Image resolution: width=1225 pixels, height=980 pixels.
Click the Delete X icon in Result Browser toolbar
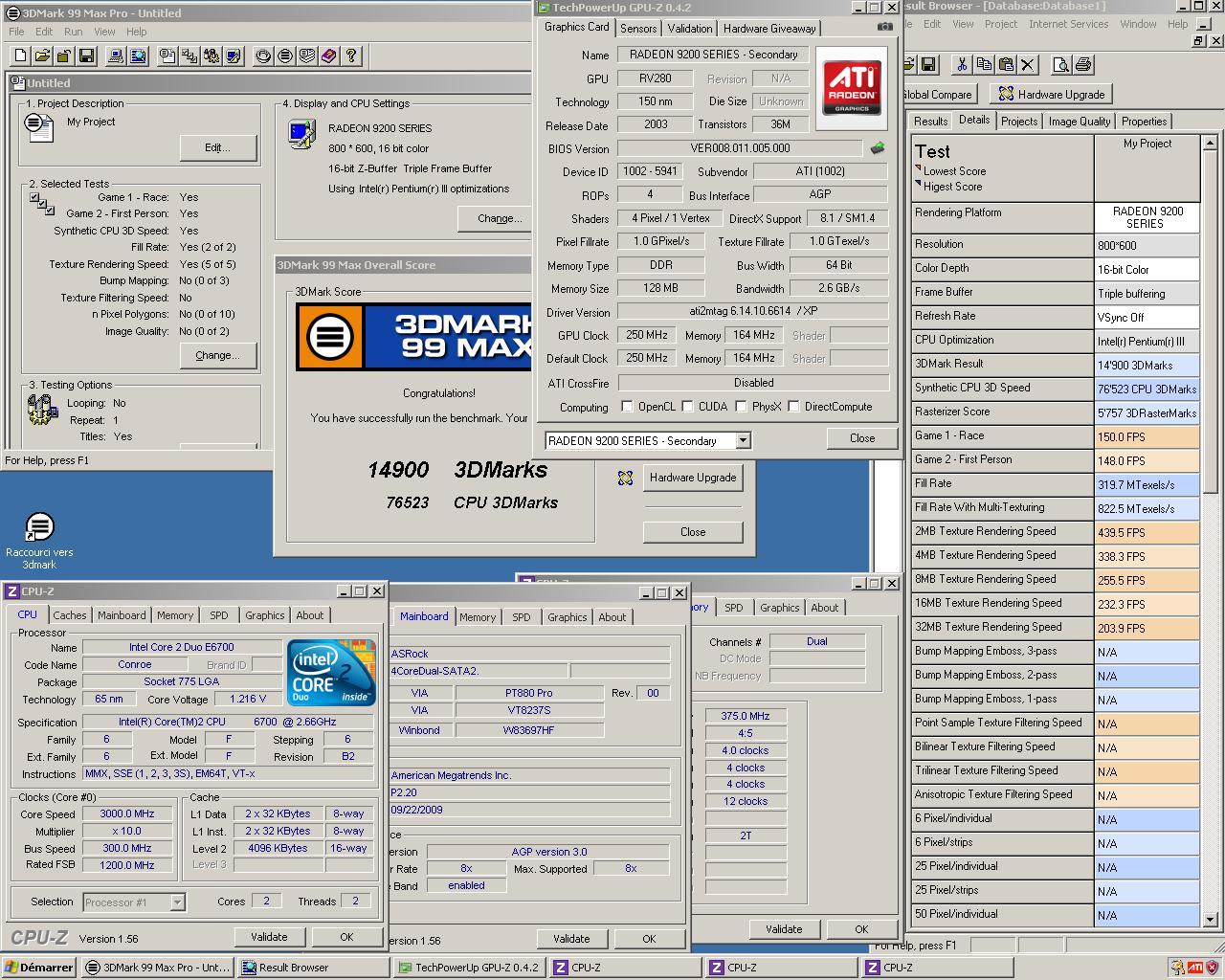[1028, 64]
